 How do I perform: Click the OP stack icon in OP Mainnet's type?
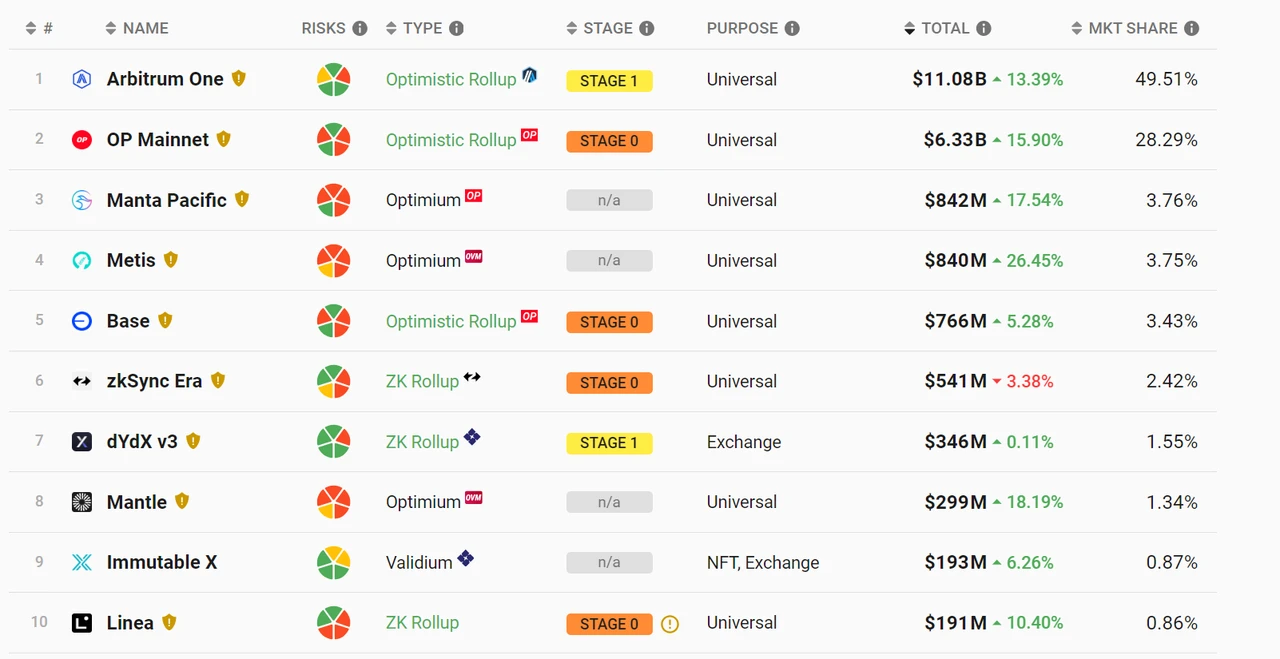pyautogui.click(x=530, y=135)
